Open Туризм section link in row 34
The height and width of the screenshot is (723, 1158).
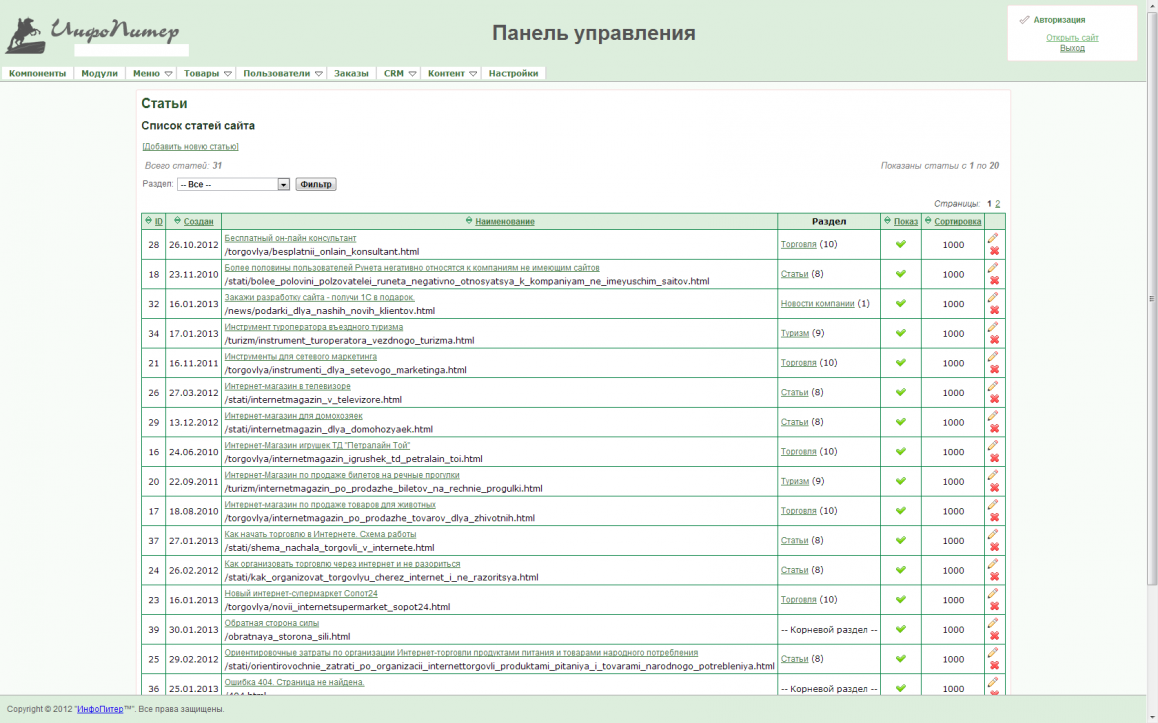795,333
